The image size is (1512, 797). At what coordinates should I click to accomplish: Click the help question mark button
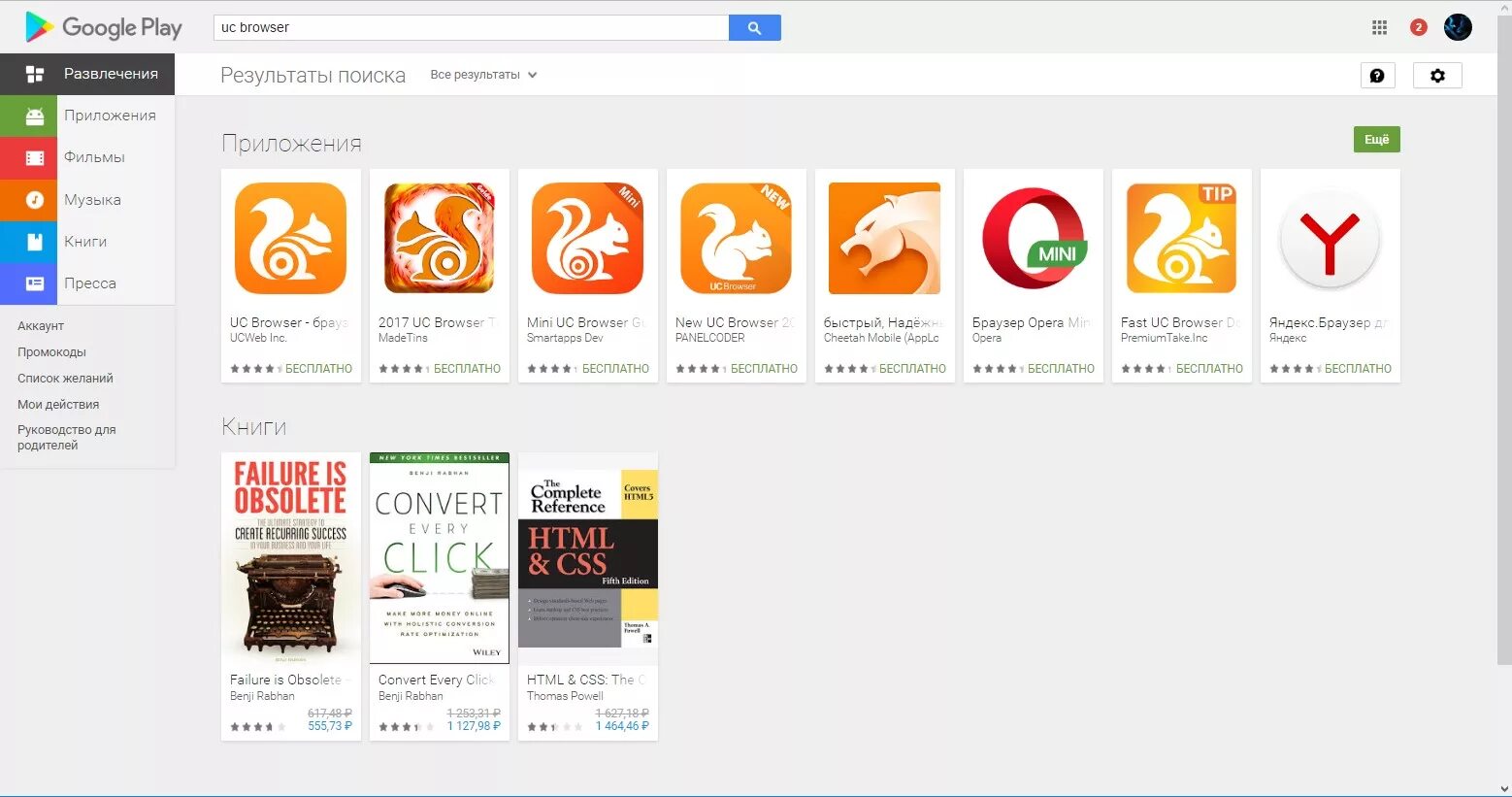click(1377, 76)
